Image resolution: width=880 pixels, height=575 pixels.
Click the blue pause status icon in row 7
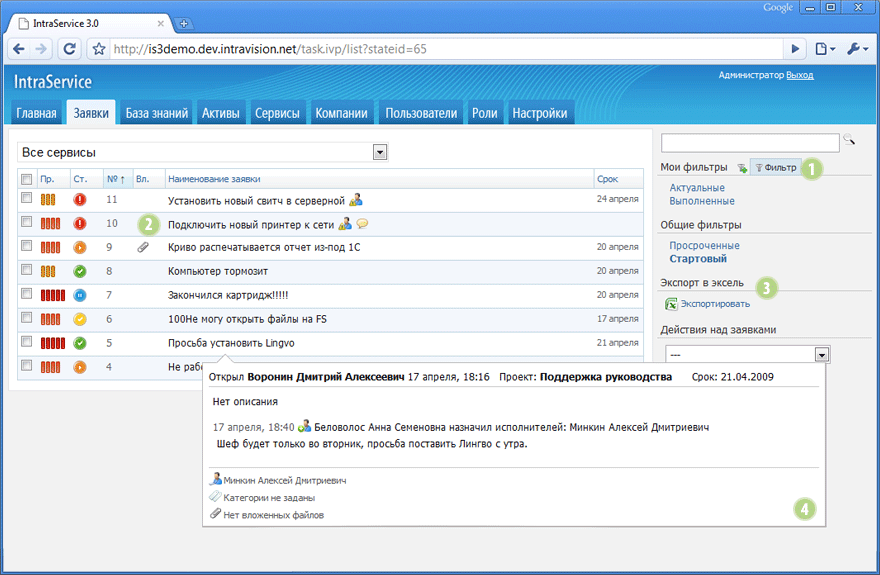pyautogui.click(x=80, y=295)
